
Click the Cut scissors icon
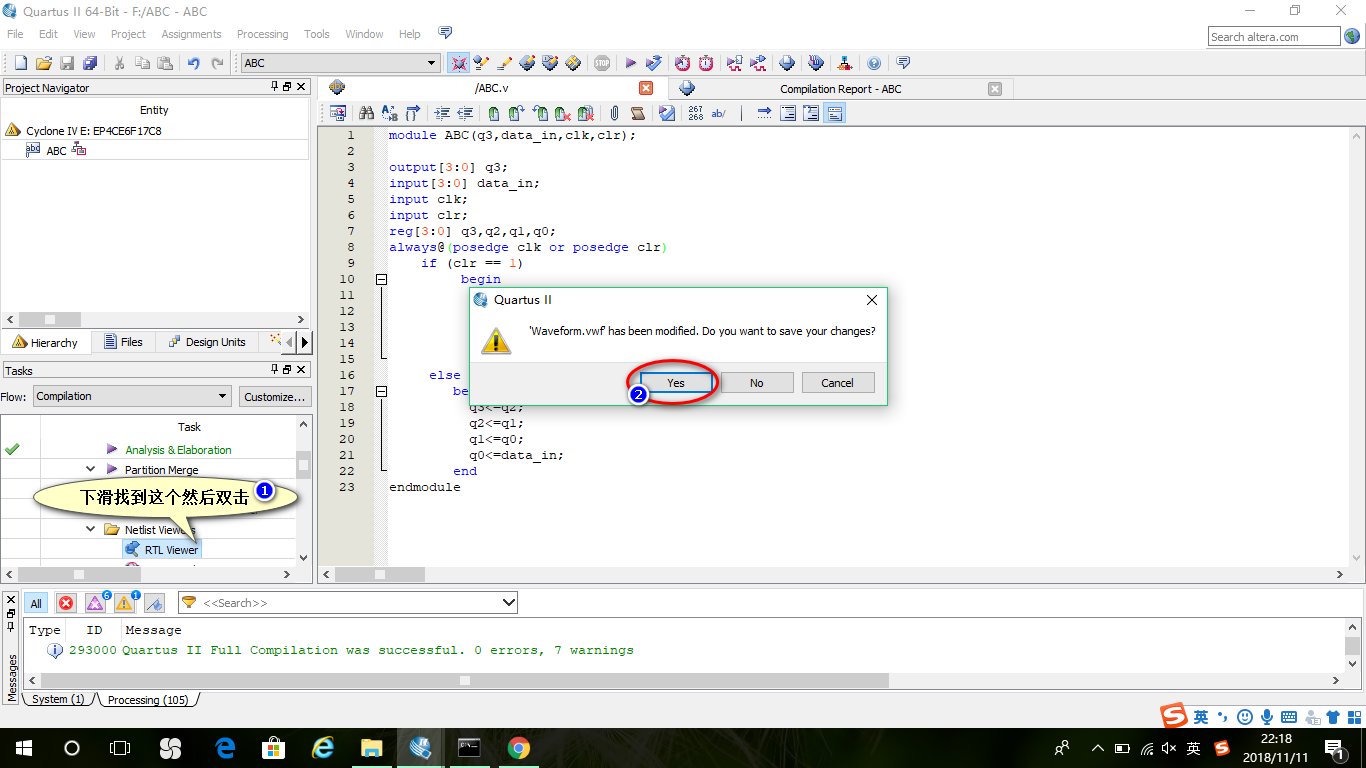(119, 63)
